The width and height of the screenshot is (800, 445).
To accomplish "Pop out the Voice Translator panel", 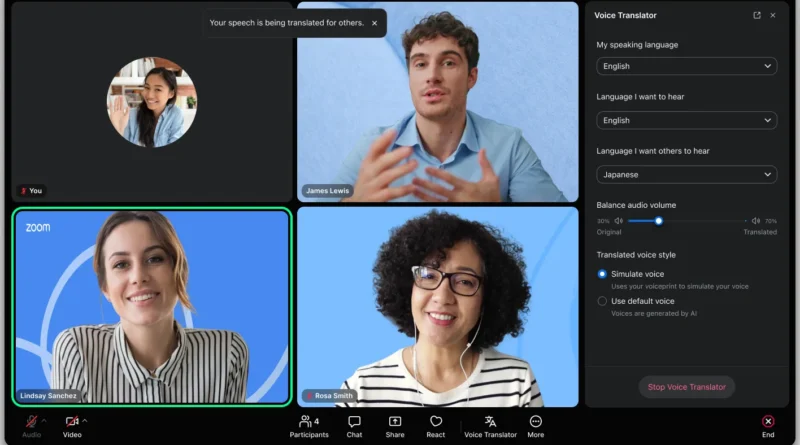I will click(757, 15).
